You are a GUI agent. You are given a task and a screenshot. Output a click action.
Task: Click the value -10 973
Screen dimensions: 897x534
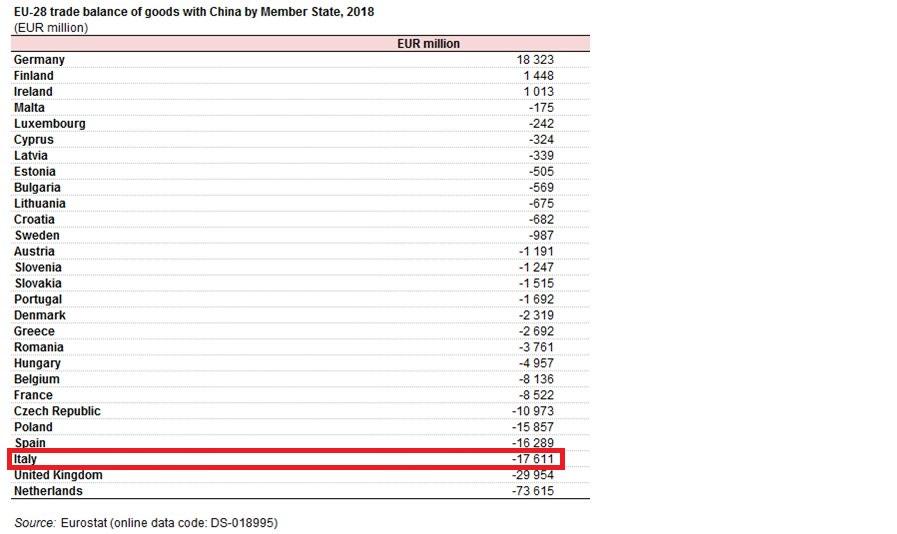tap(533, 413)
